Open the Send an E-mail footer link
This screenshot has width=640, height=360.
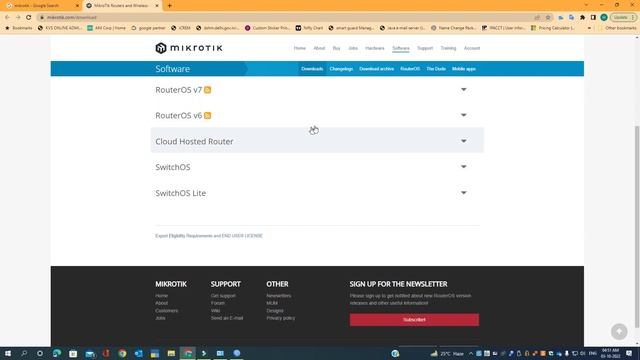(227, 318)
